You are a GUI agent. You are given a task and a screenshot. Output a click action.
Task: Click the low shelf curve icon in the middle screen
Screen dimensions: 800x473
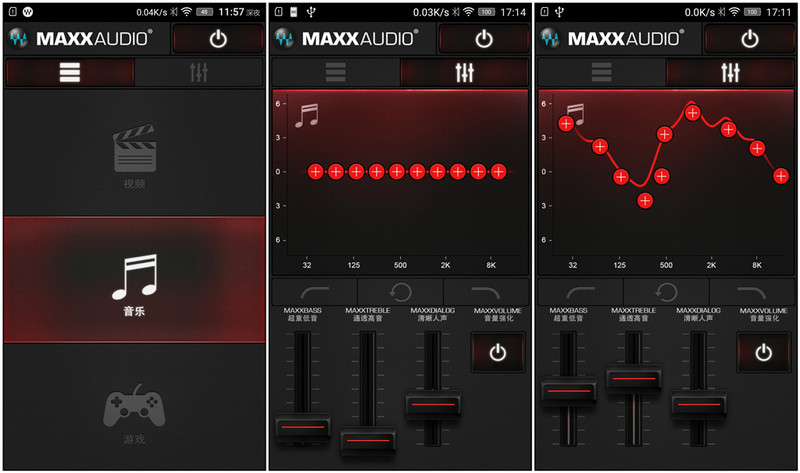(315, 292)
